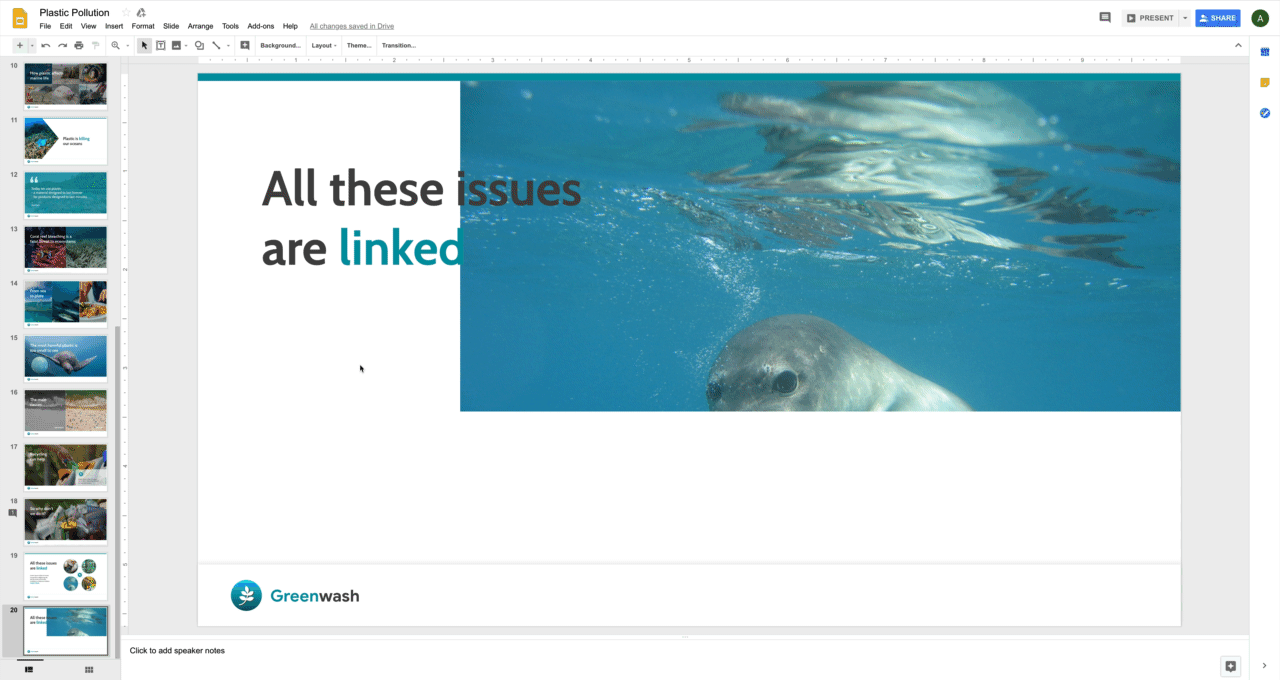Open the Format menu

click(143, 26)
